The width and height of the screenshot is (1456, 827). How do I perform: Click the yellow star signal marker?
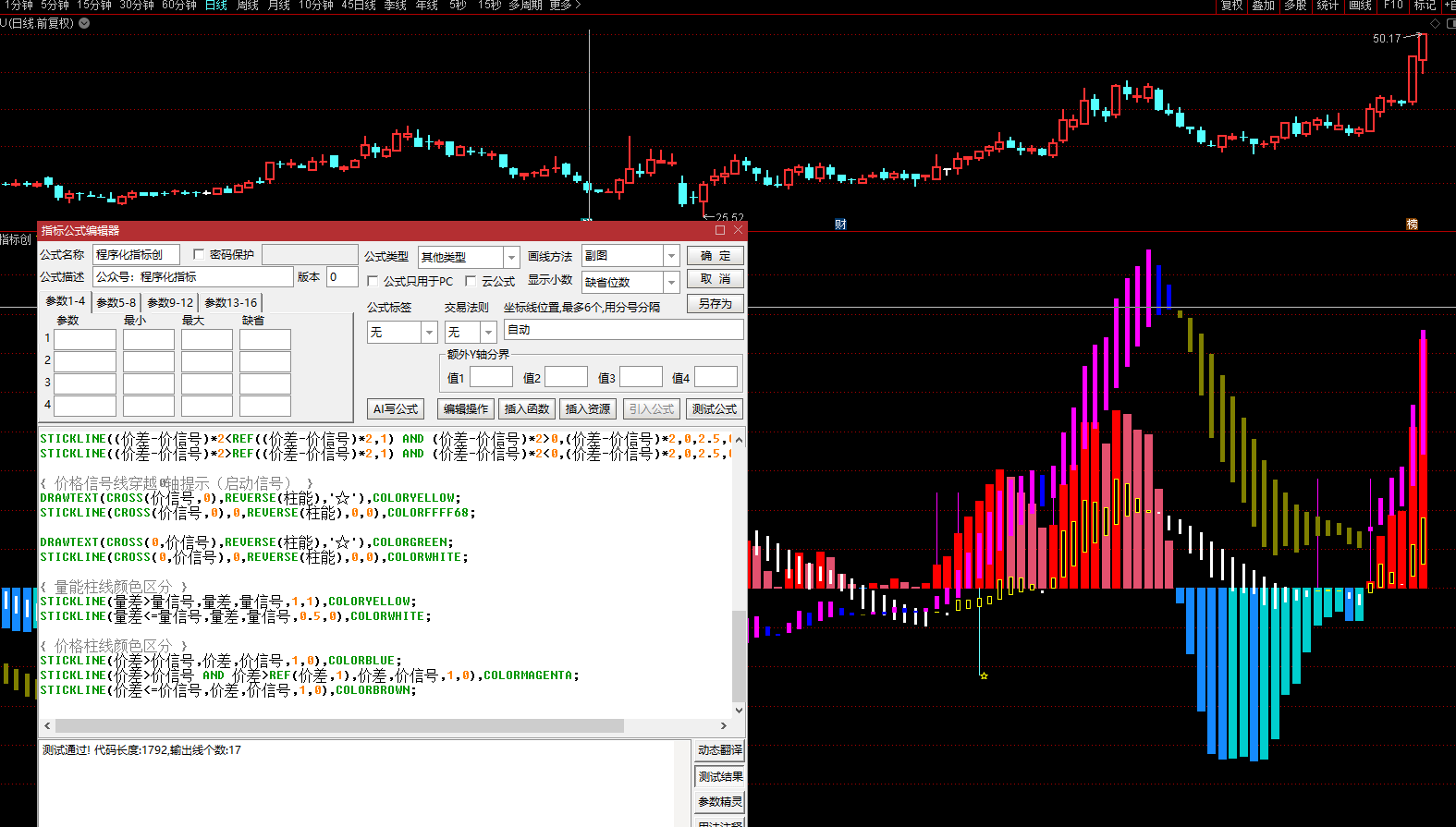(x=984, y=675)
